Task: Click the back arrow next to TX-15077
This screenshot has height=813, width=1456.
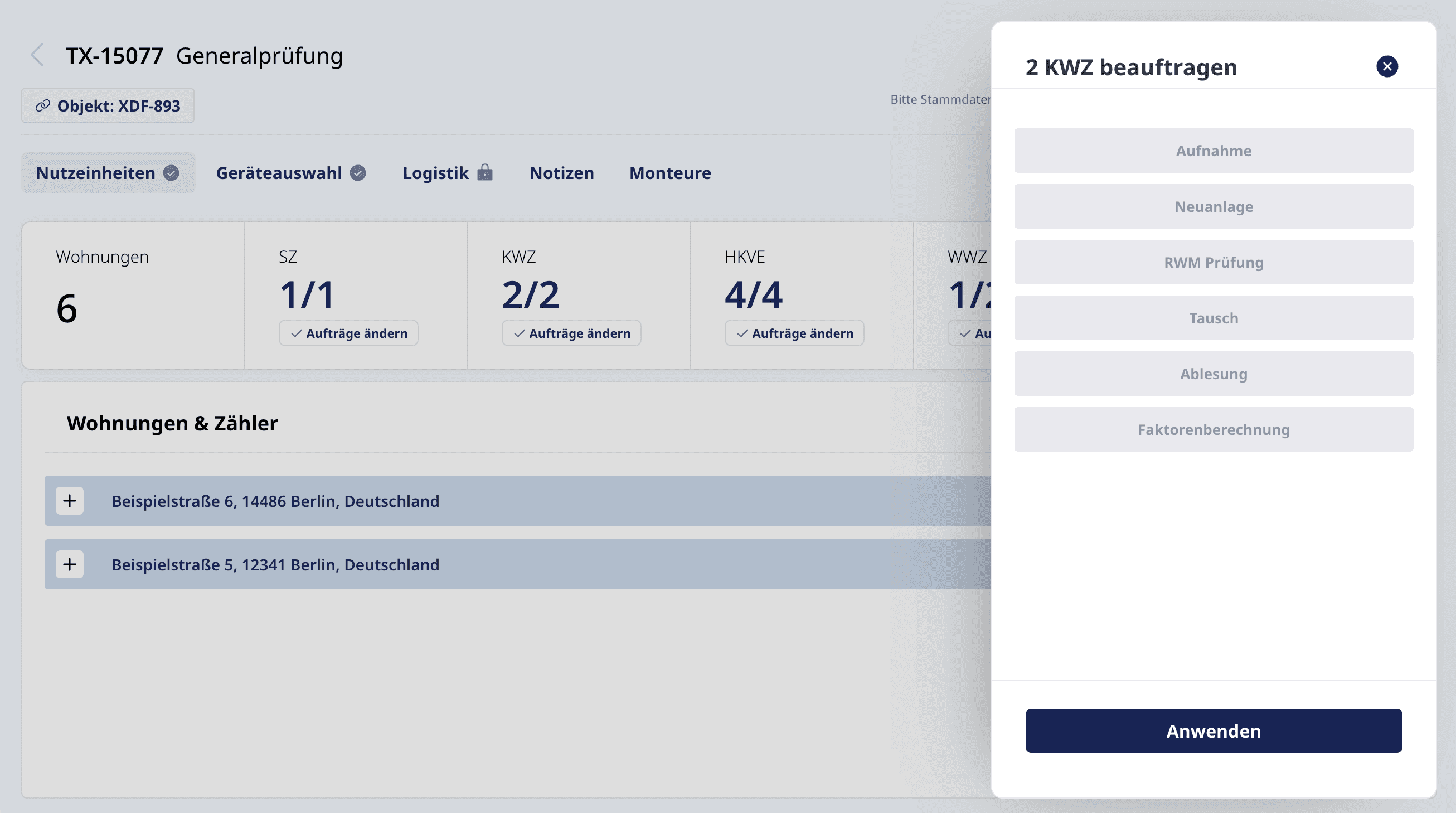Action: coord(37,55)
